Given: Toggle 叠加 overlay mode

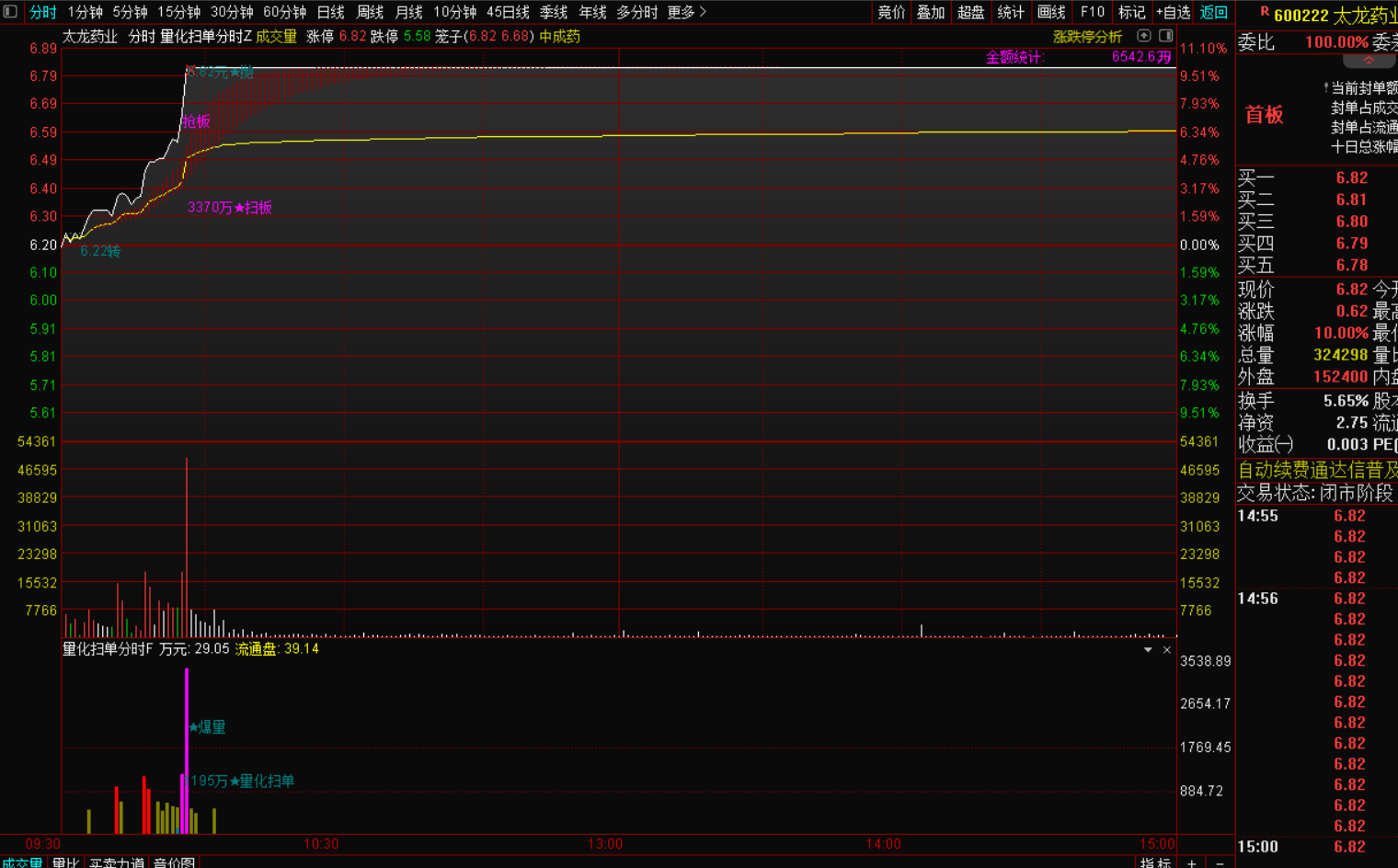Looking at the screenshot, I should 931,12.
